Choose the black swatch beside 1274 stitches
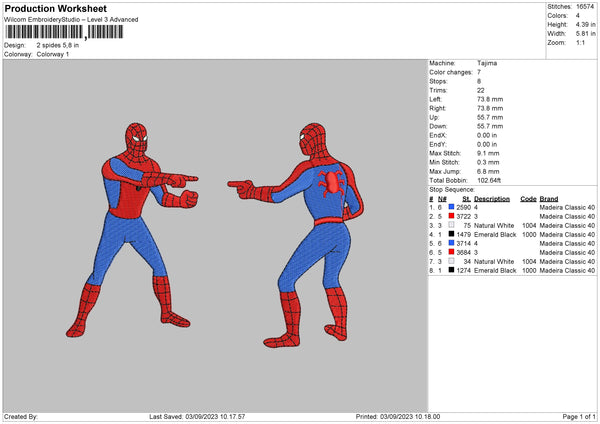Screen dimensions: 600x424 click(x=452, y=270)
